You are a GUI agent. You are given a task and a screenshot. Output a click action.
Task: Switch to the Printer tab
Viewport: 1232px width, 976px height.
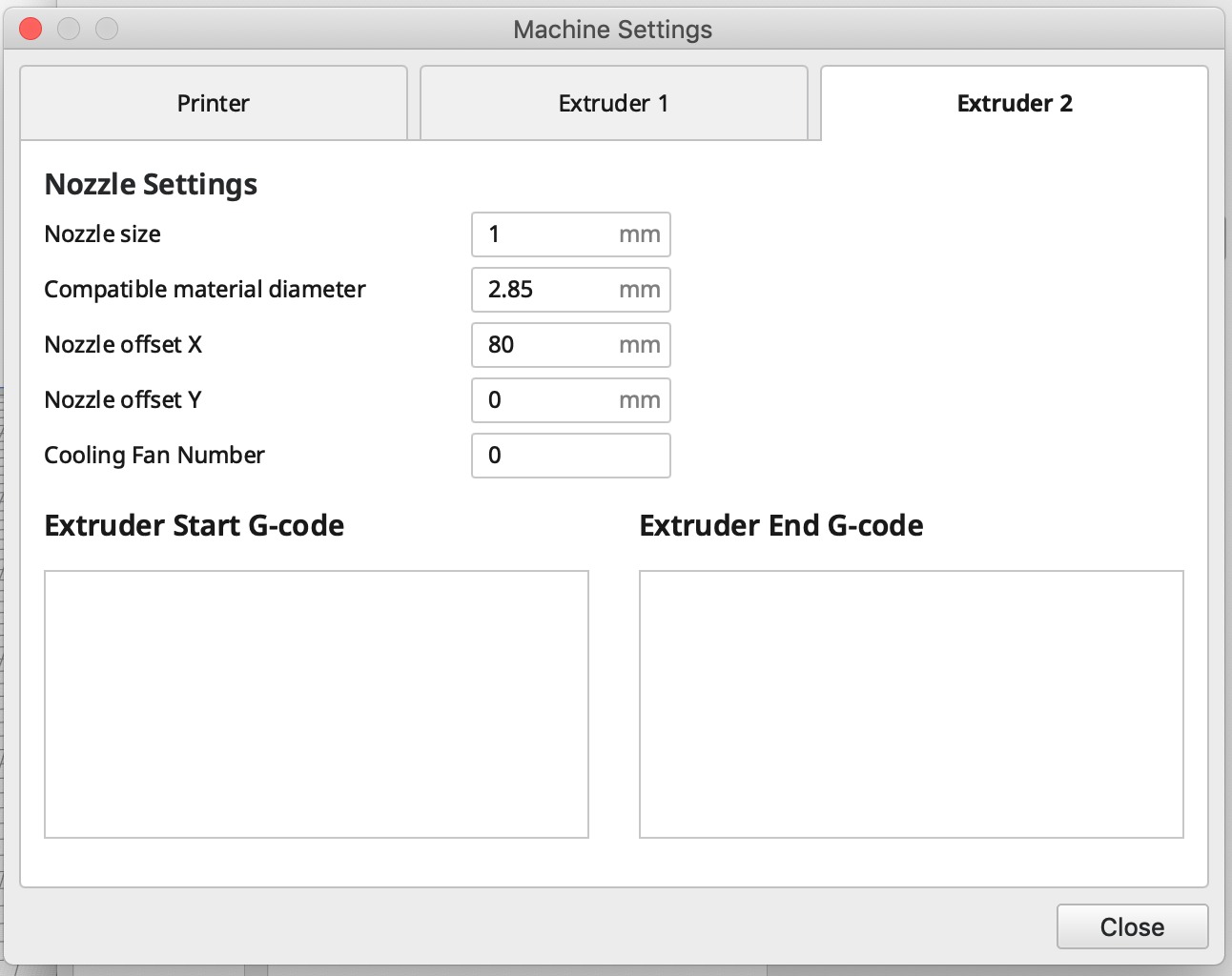[214, 103]
